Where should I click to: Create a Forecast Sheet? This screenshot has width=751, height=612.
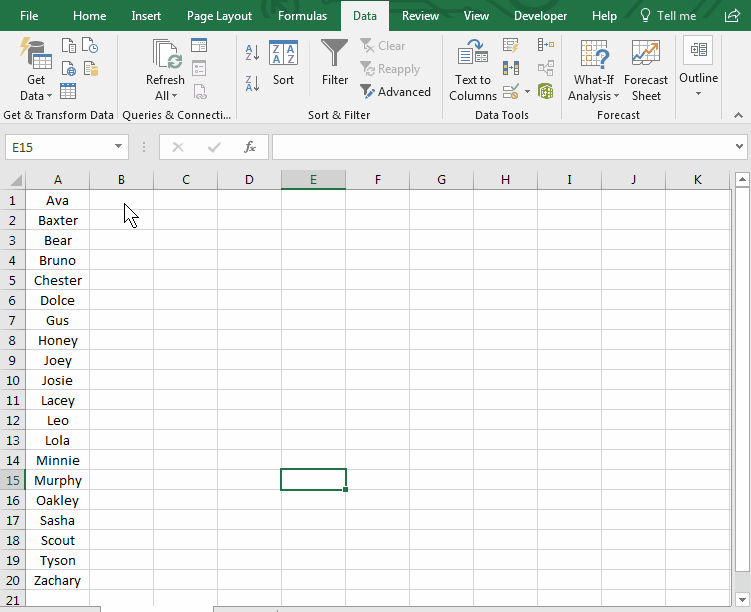(x=646, y=70)
